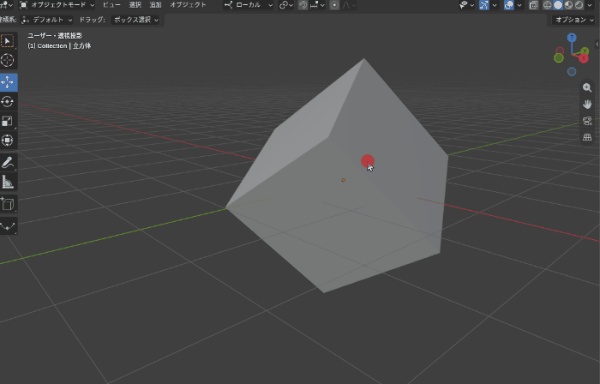
Task: Open the ローカル transform orientation dropdown
Action: [249, 5]
